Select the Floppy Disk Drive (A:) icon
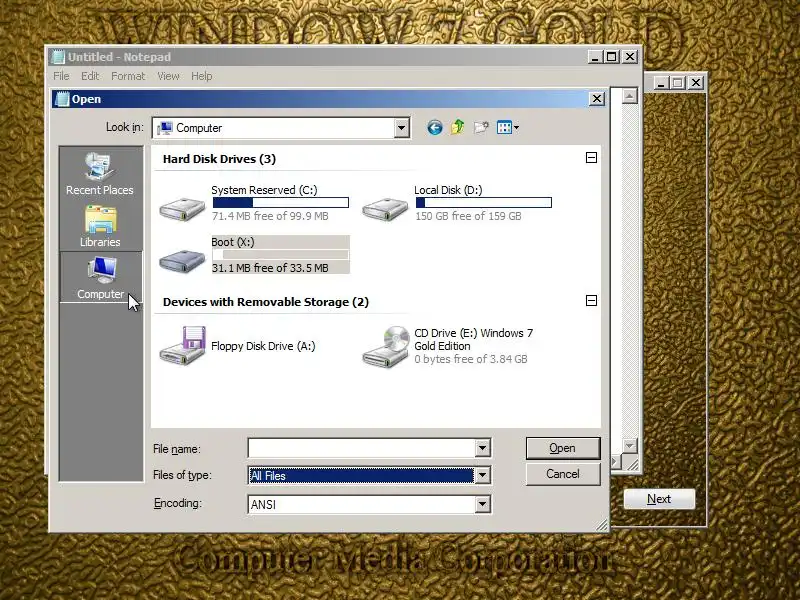This screenshot has height=600, width=800. point(182,346)
